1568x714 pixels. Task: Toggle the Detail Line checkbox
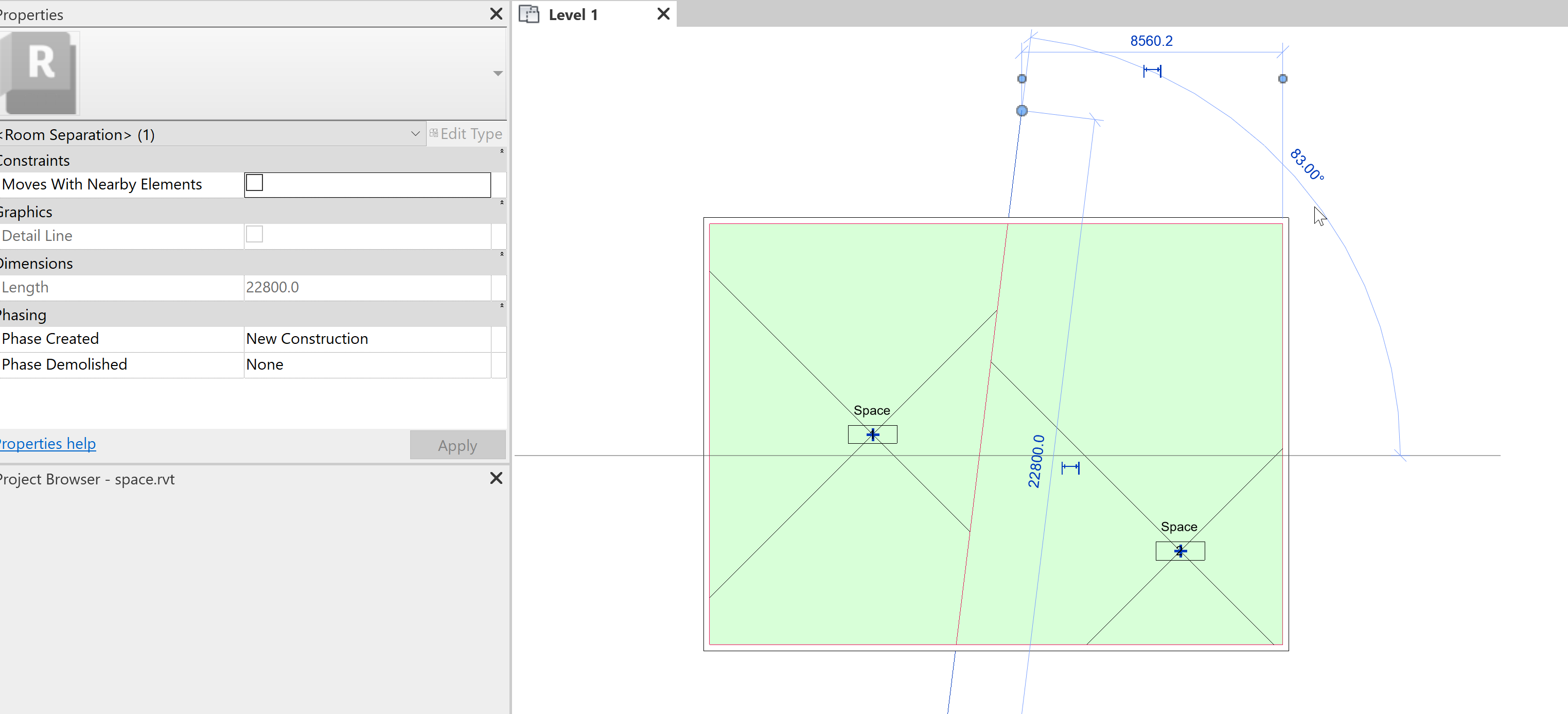[x=254, y=234]
